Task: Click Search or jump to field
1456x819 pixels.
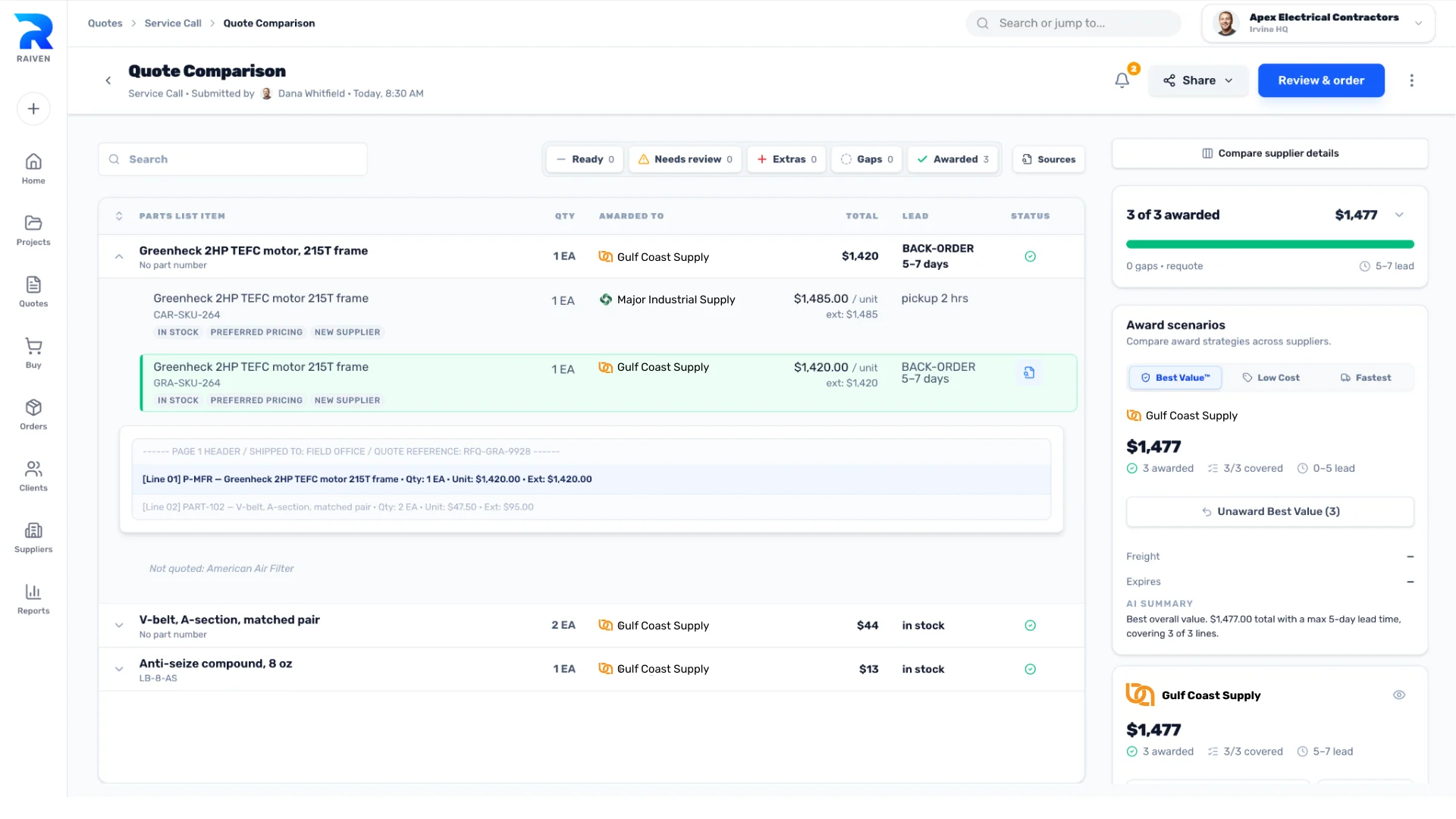Action: tap(1074, 24)
